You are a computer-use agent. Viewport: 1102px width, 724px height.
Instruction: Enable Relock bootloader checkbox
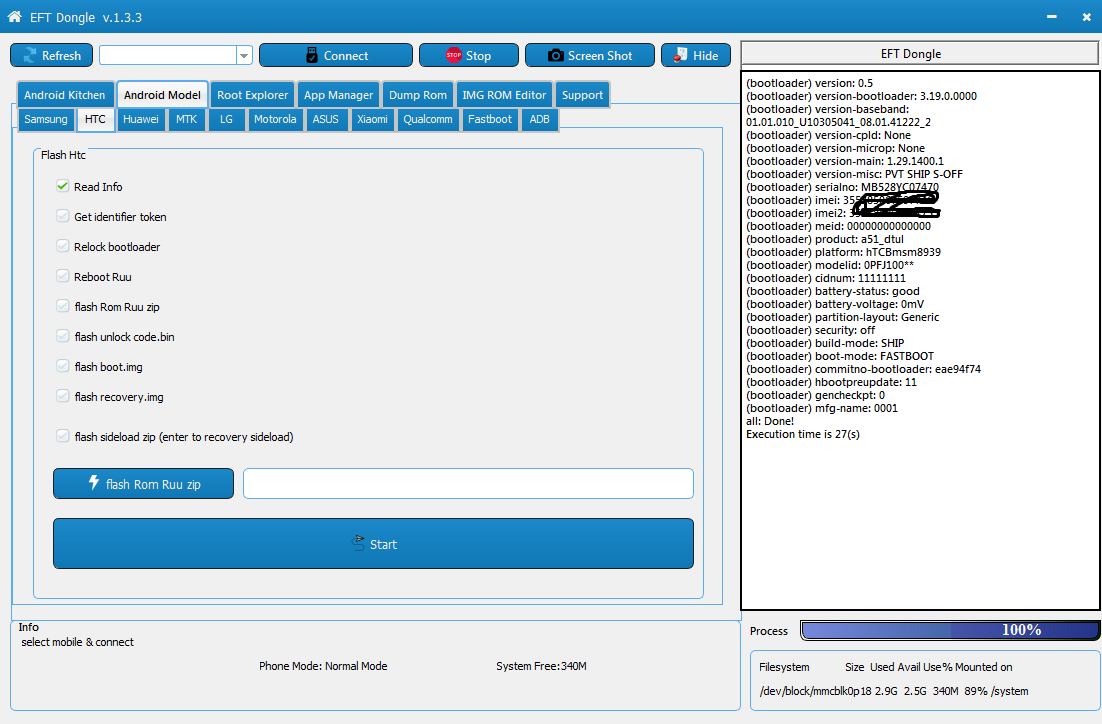click(x=63, y=247)
